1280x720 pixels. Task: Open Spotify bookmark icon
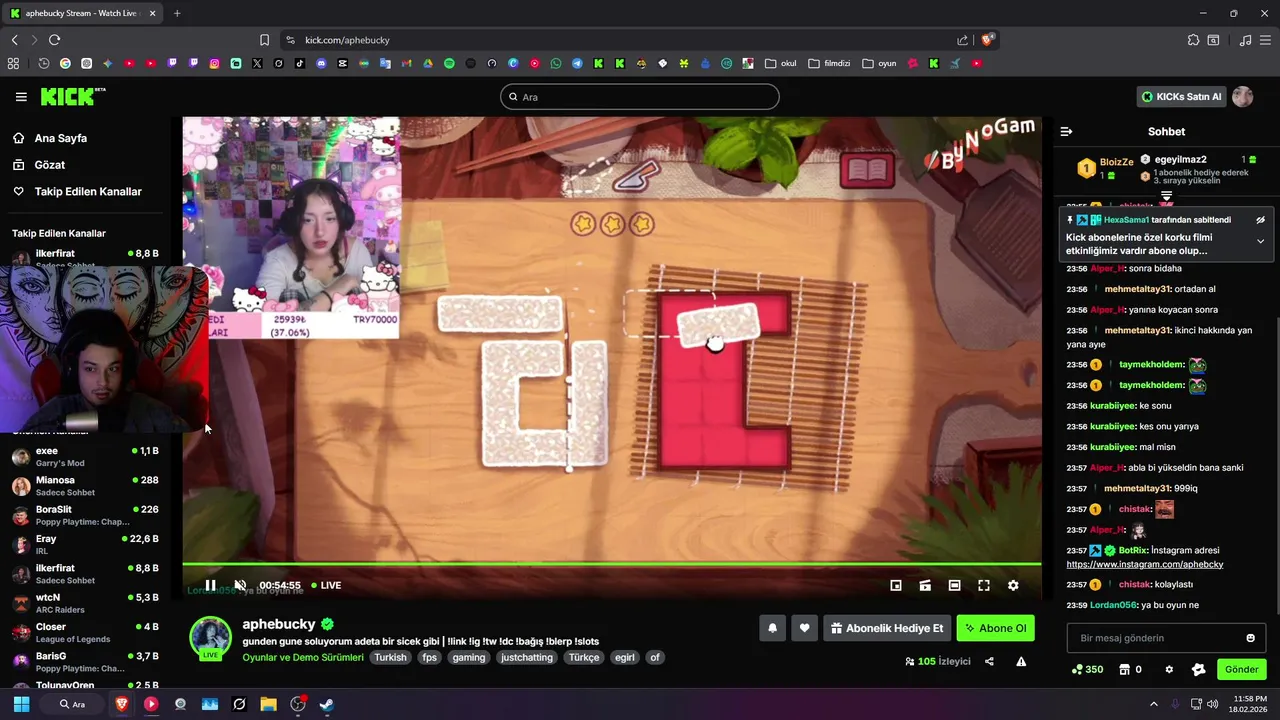pos(449,63)
